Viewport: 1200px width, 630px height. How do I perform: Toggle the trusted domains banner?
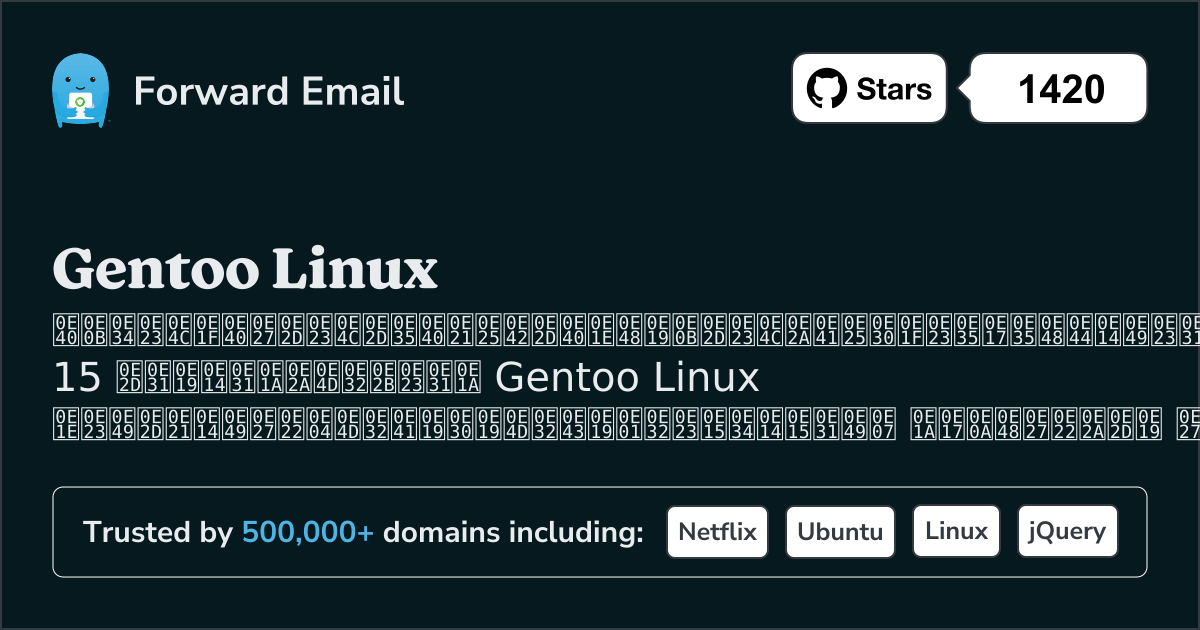(600, 531)
